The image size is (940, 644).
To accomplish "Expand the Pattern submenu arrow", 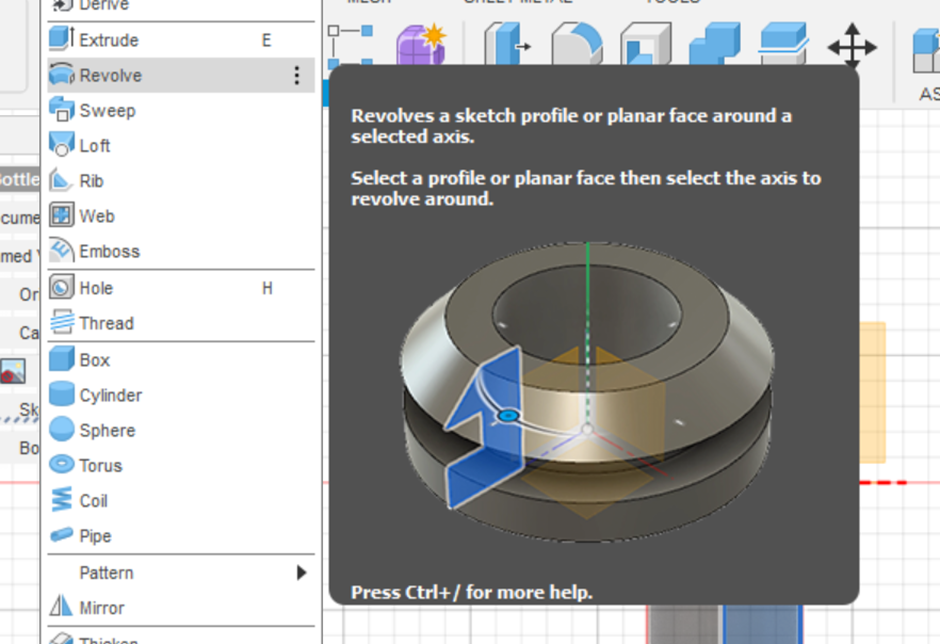I will tap(302, 573).
